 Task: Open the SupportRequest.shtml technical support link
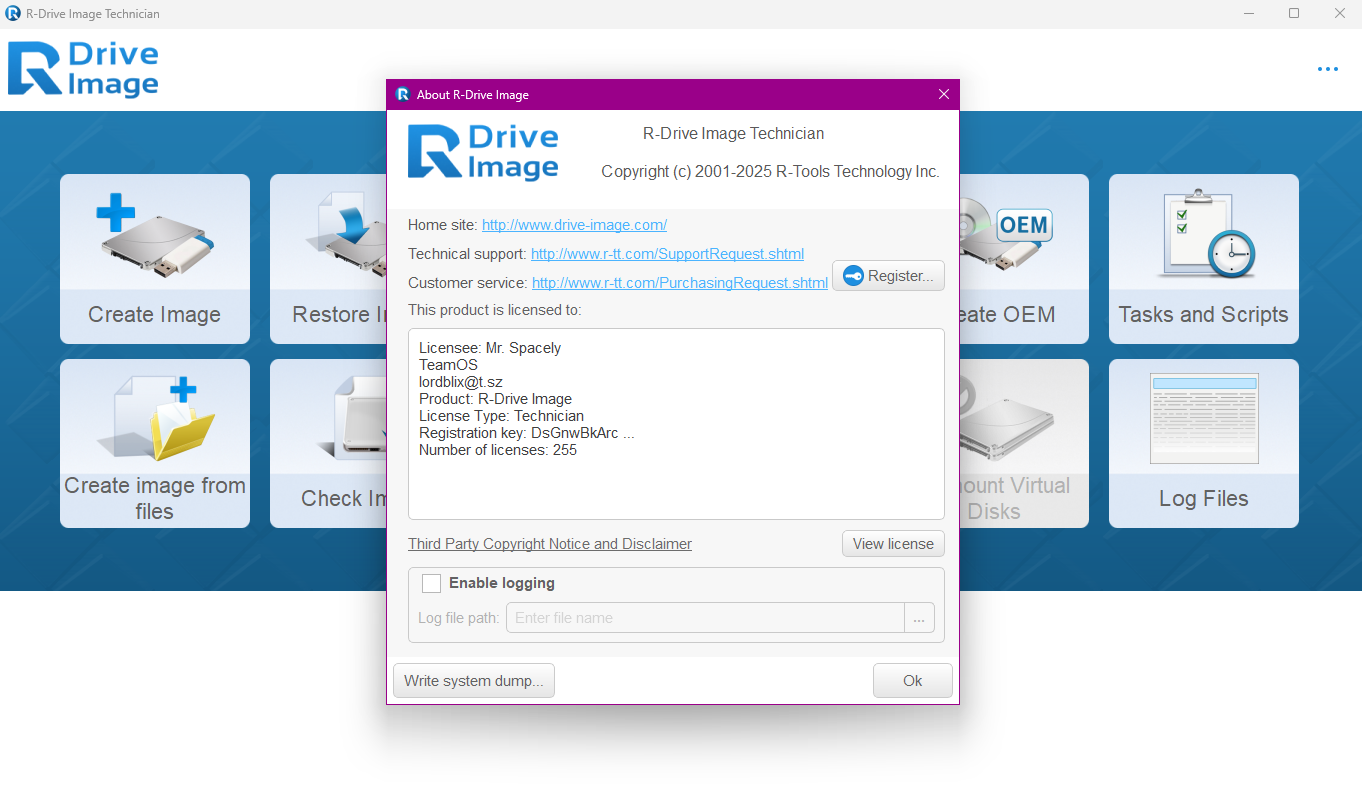667,254
